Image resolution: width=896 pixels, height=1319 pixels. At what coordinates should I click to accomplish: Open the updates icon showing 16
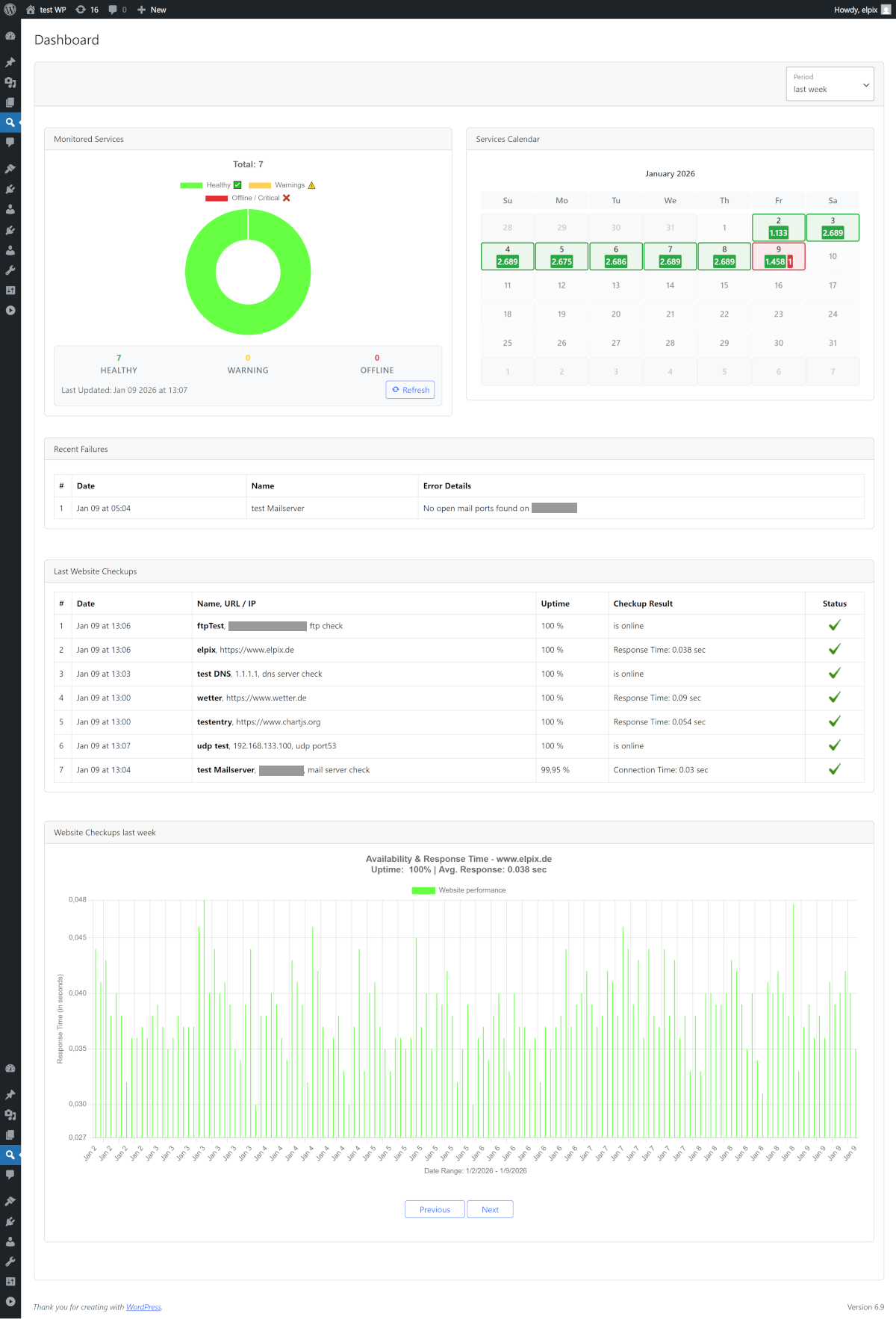[x=81, y=10]
